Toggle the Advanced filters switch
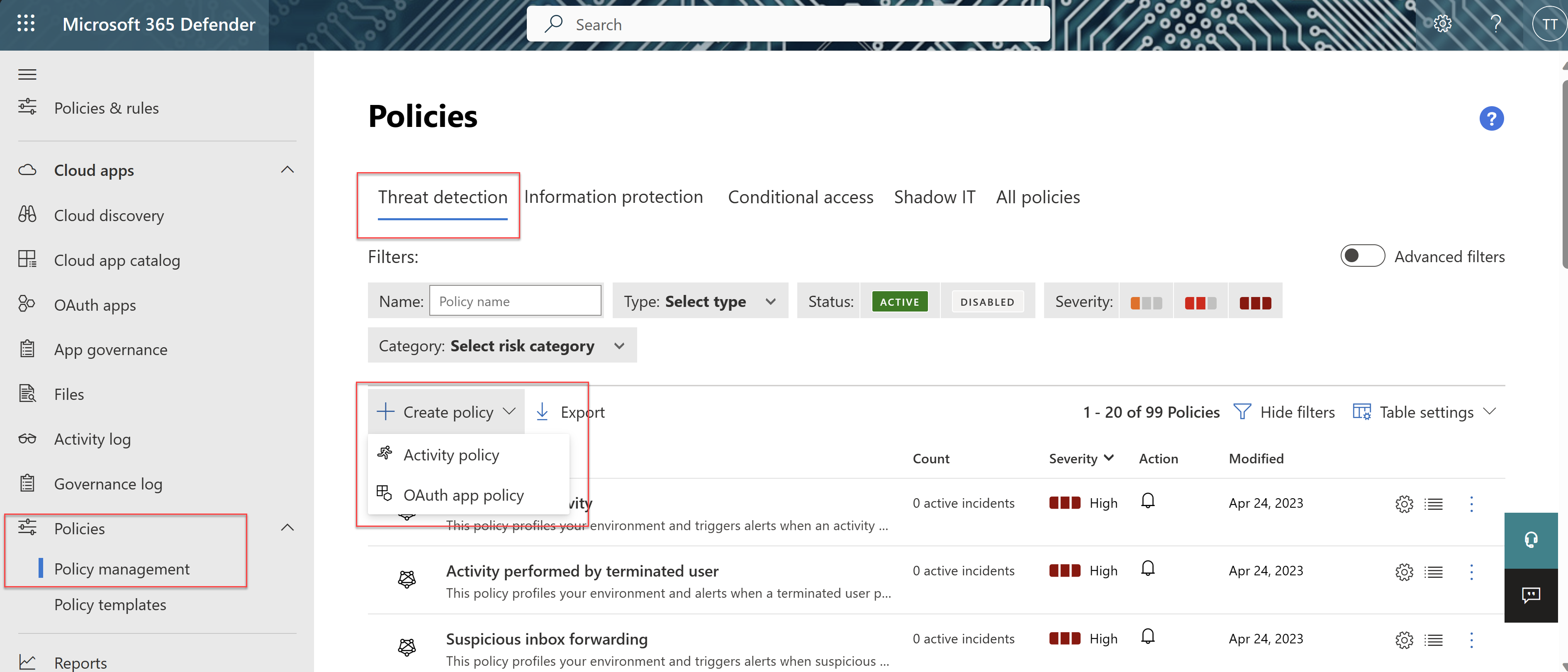 [x=1362, y=255]
